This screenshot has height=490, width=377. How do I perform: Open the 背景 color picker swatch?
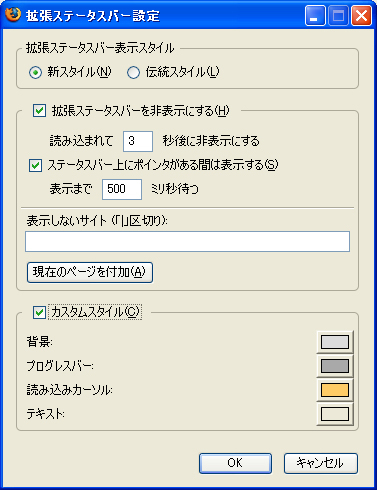[x=335, y=342]
